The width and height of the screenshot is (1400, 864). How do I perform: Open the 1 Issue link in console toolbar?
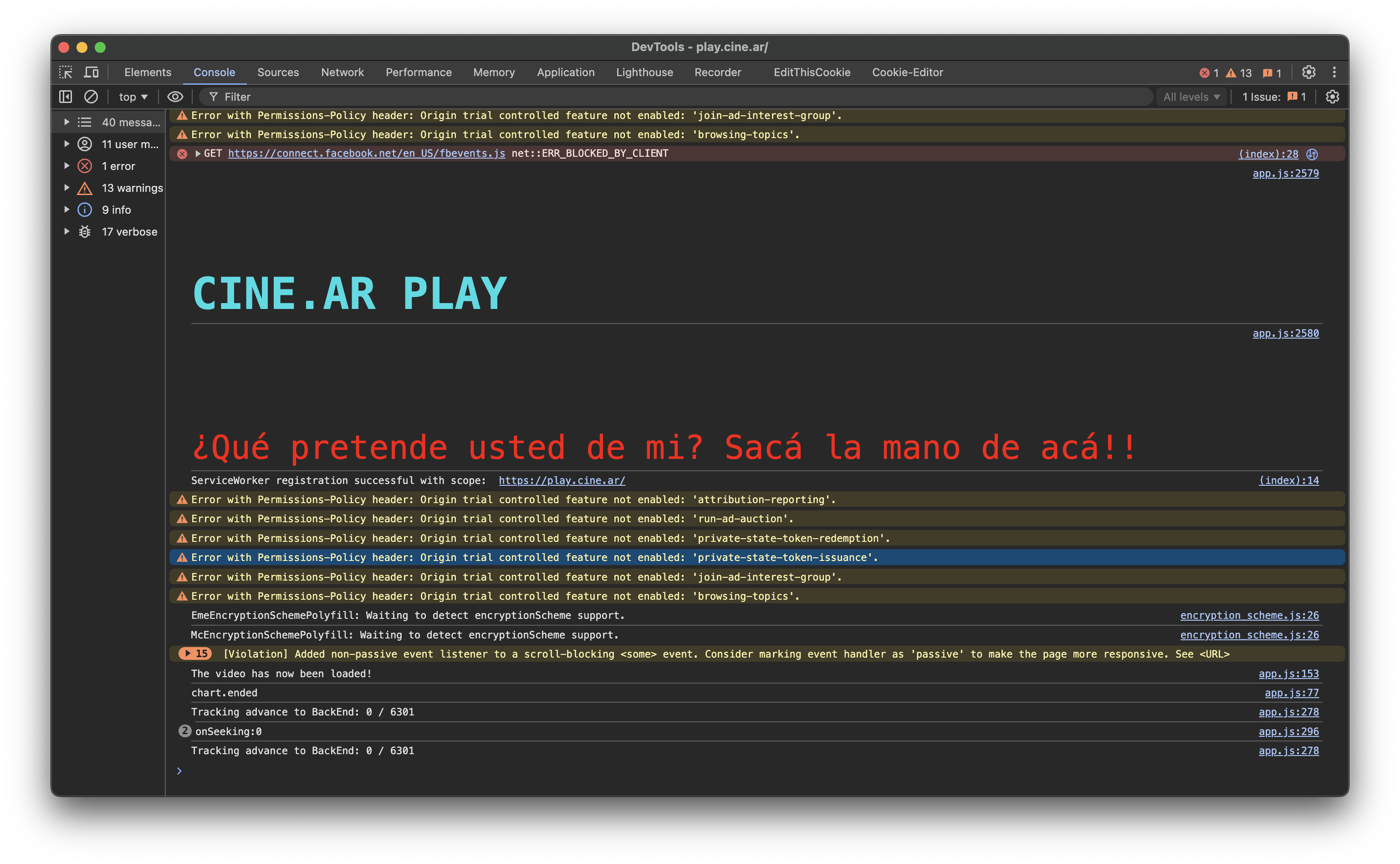(1274, 97)
